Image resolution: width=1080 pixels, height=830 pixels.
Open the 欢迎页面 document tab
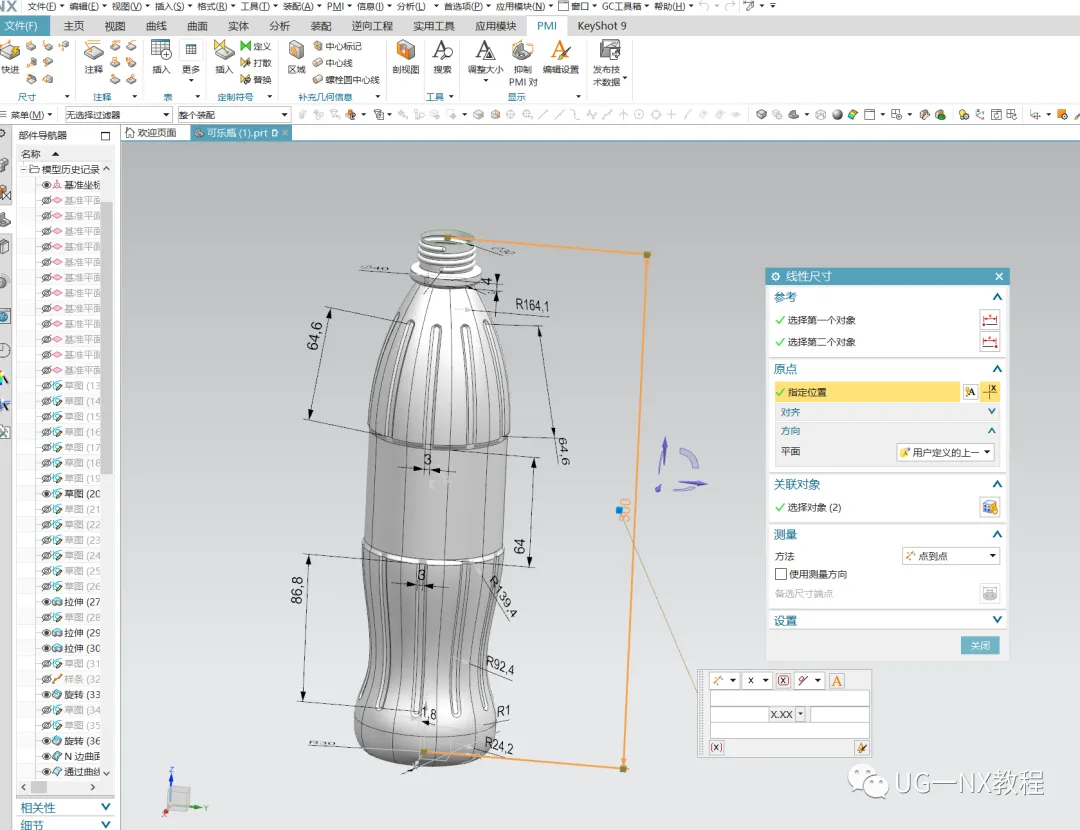152,133
